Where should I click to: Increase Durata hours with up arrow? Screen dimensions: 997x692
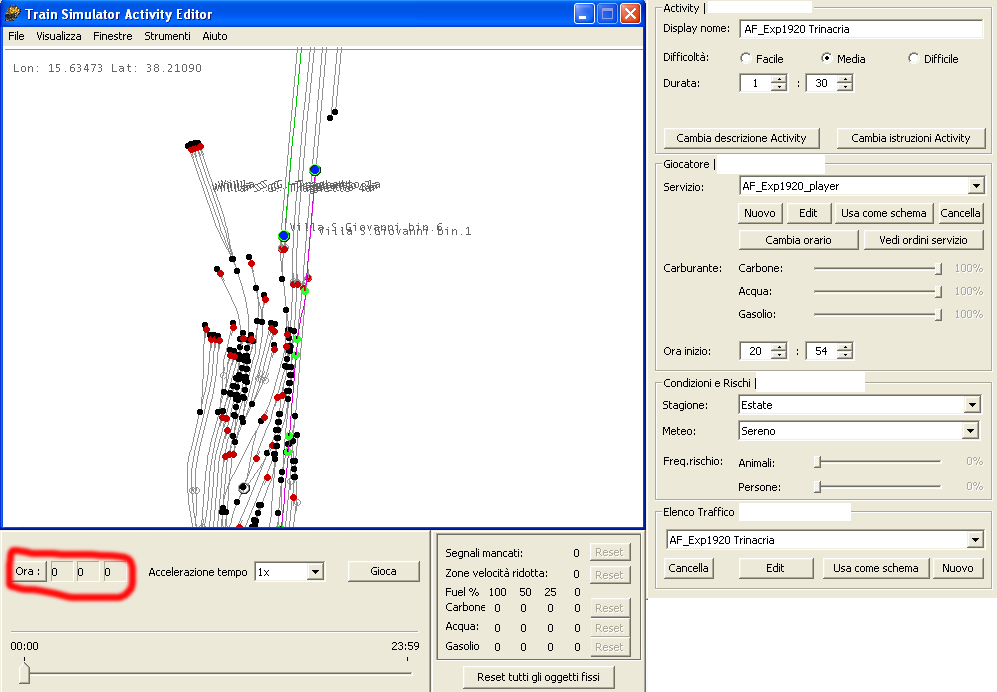[x=779, y=79]
